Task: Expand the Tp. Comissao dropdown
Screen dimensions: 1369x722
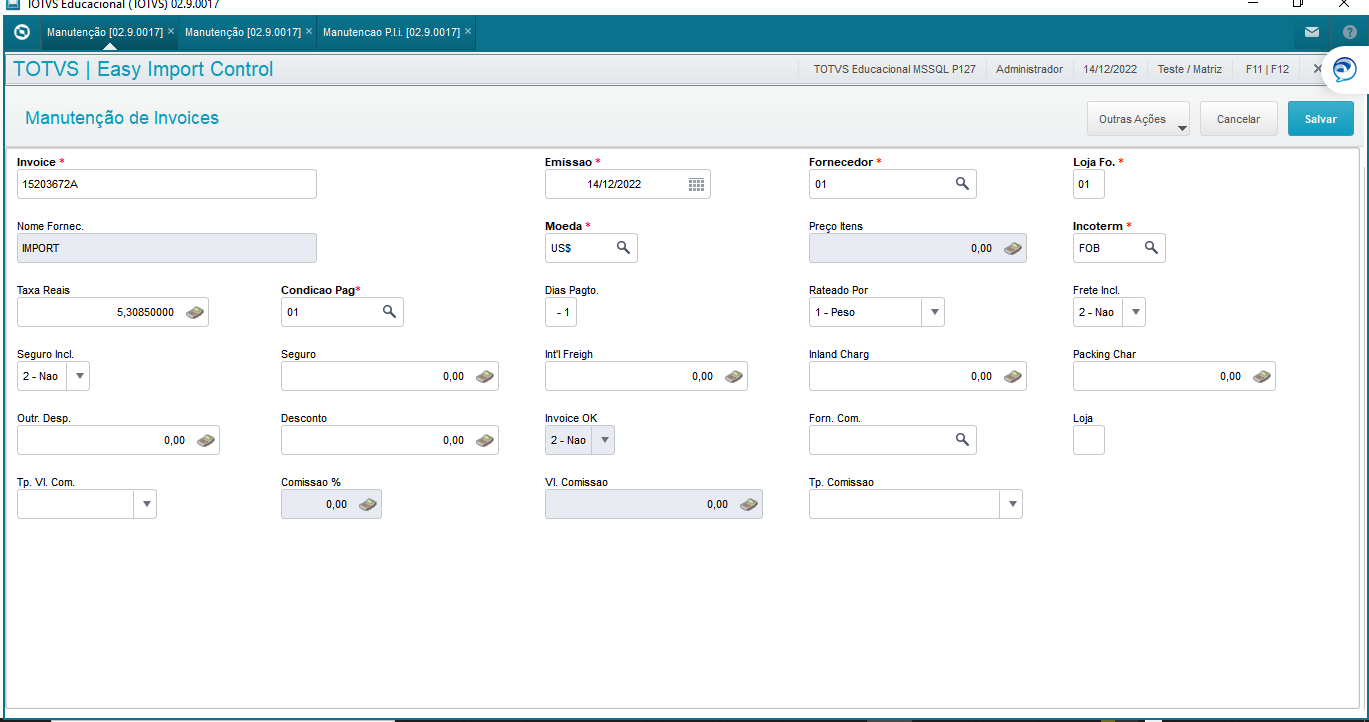Action: click(x=1011, y=504)
